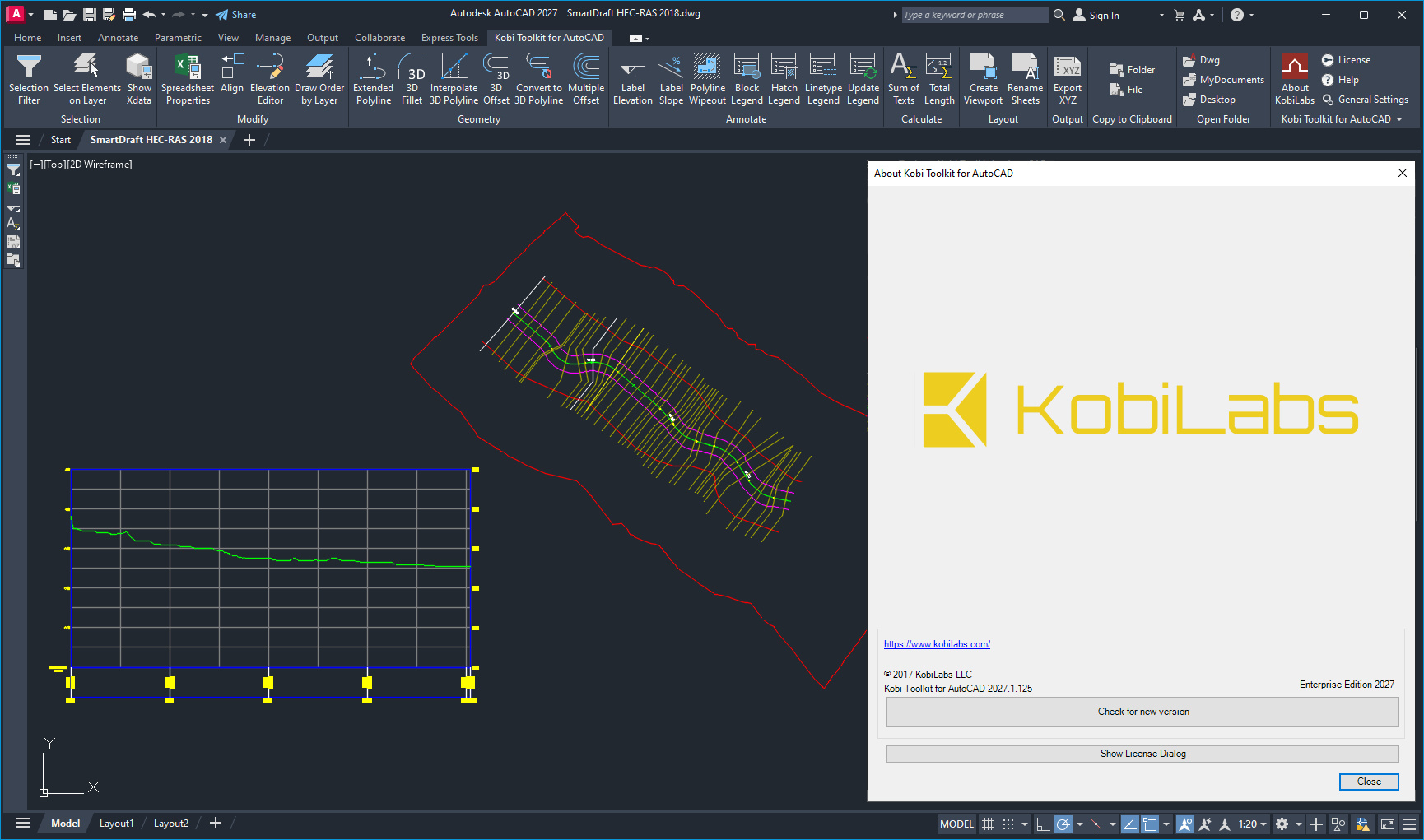Image resolution: width=1424 pixels, height=840 pixels.
Task: Run Draw Order by Layer
Action: point(319,79)
